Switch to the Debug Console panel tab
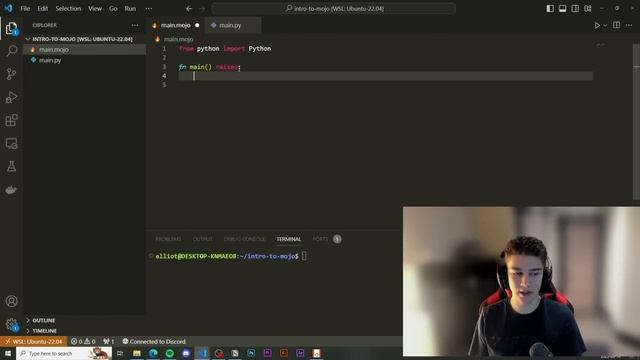 pos(244,239)
